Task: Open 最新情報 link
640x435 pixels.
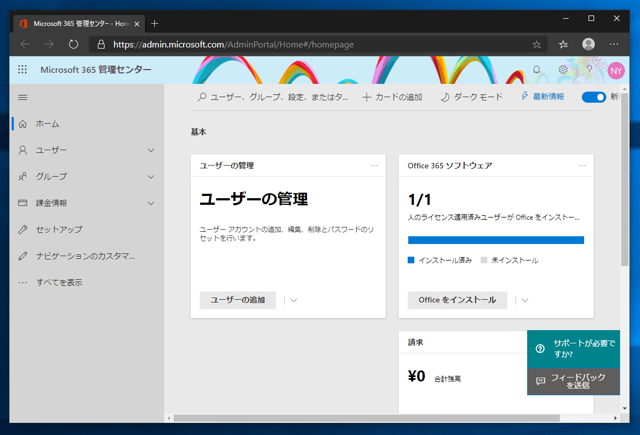Action: 542,96
